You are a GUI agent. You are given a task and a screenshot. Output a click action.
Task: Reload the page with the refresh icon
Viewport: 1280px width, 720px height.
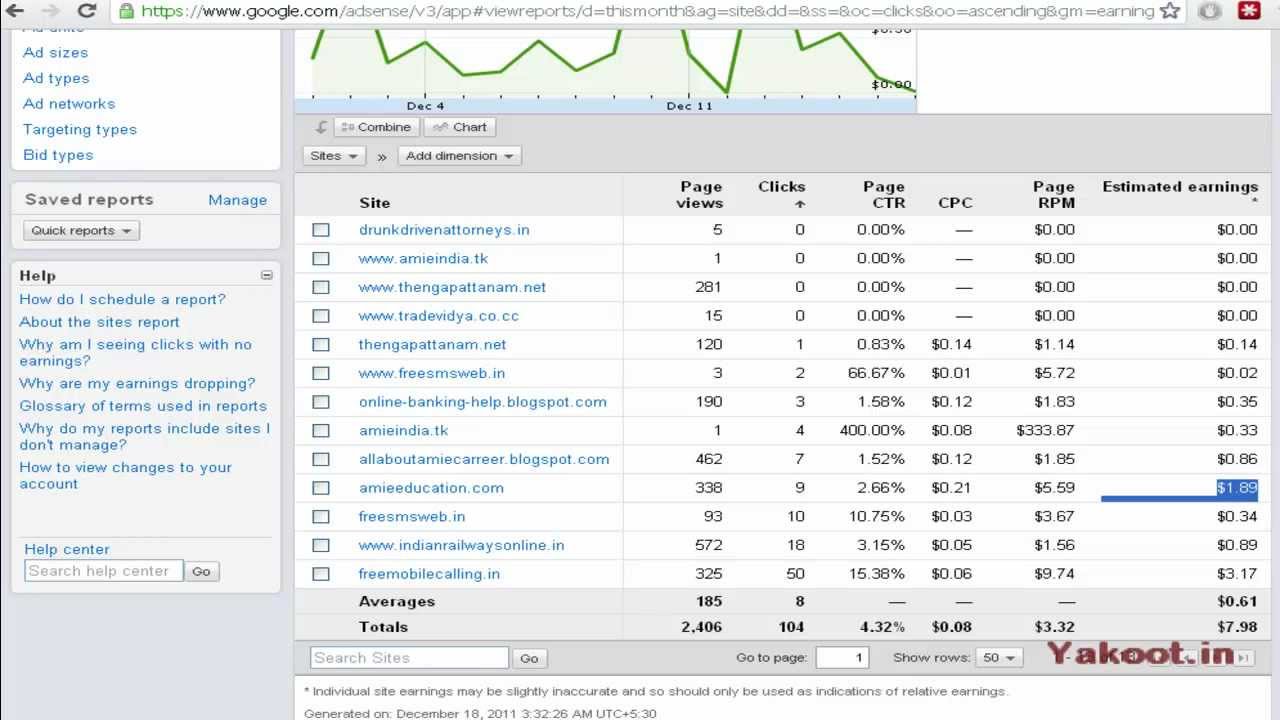tap(87, 11)
